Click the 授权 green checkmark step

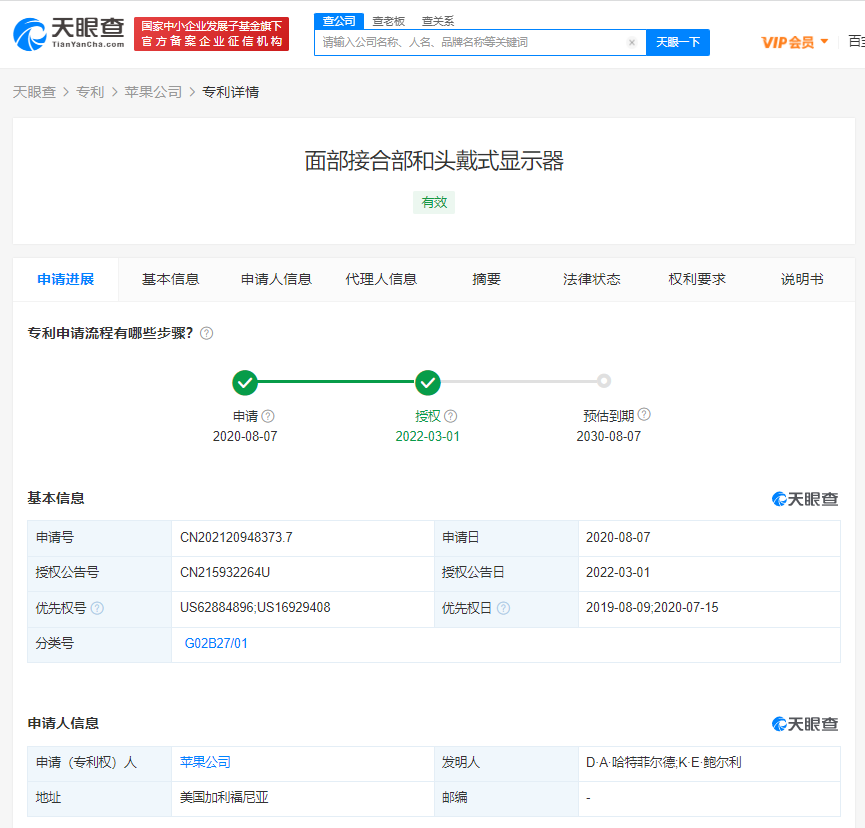click(x=428, y=382)
